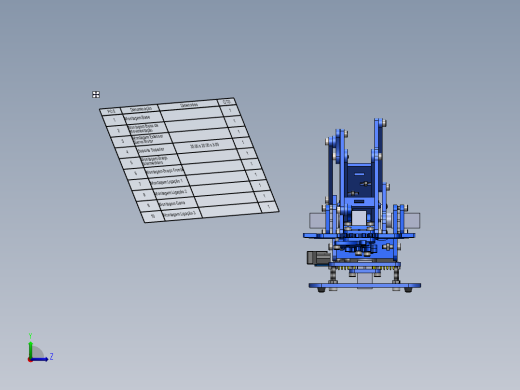Click the 'Denominação' column header
Image resolution: width=520 pixels, height=390 pixels.
[x=141, y=109]
